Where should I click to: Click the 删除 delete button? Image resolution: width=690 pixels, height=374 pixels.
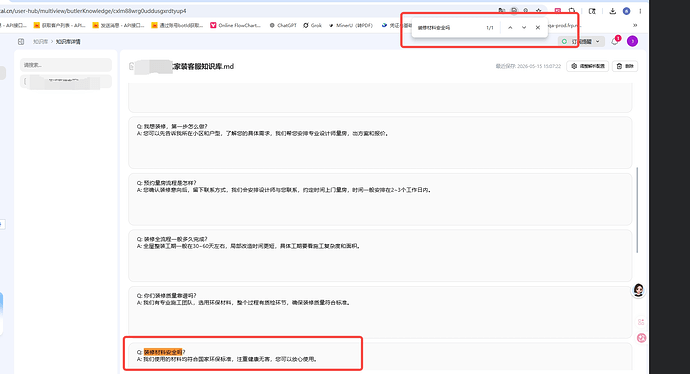pyautogui.click(x=625, y=66)
